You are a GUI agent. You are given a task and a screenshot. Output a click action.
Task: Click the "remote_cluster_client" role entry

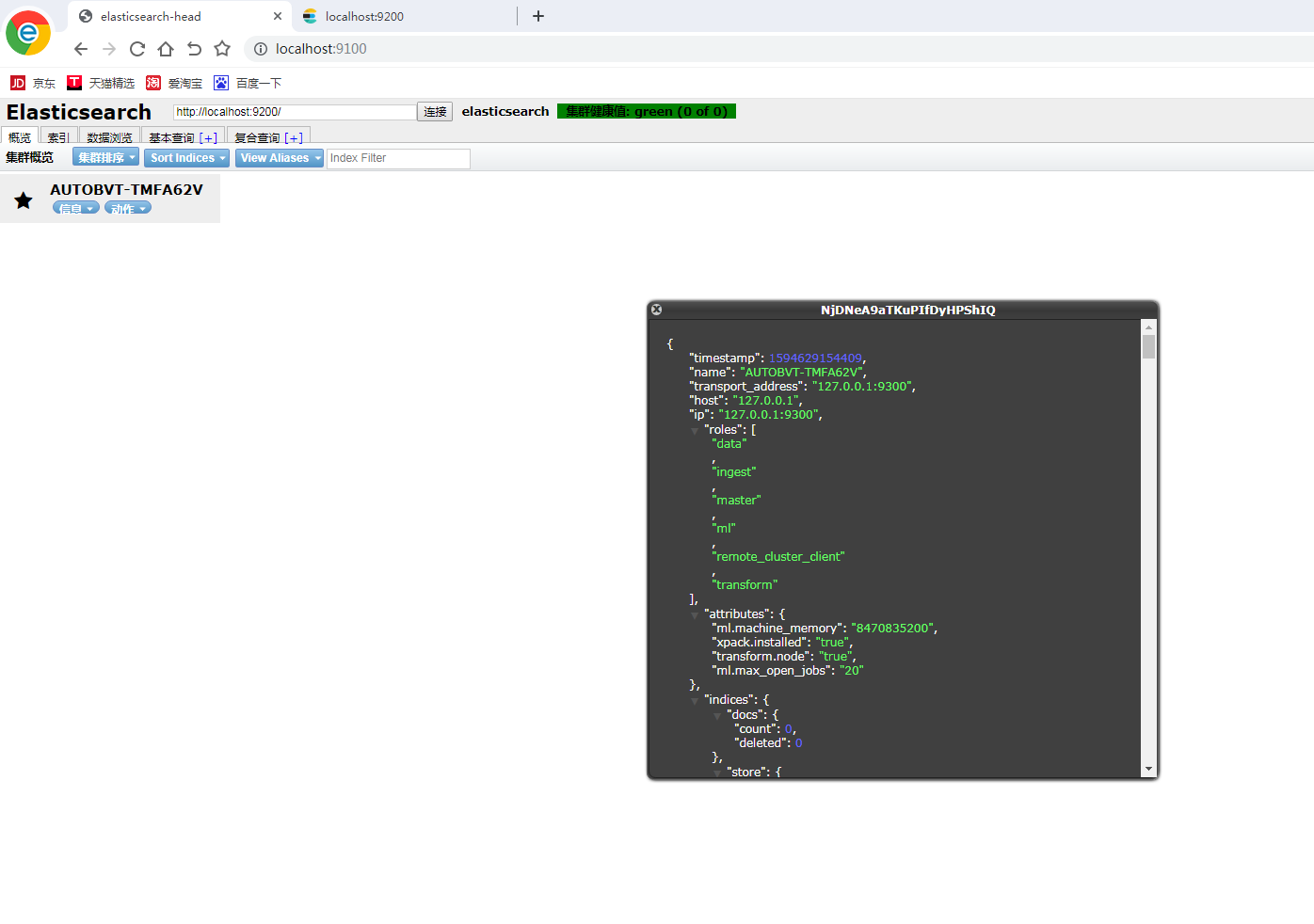[x=778, y=556]
